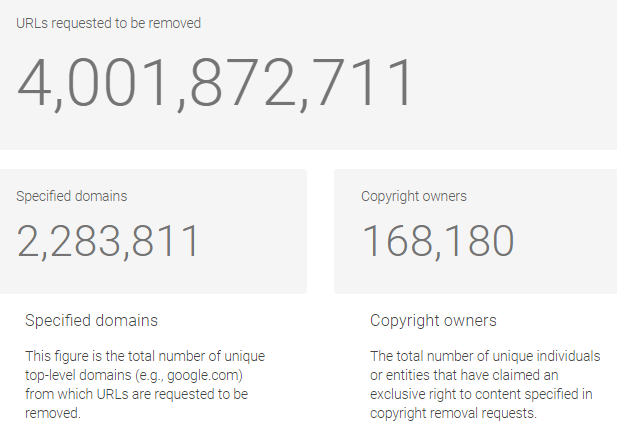Click 'exclusive right to content specified in' line
This screenshot has height=437, width=617.
pos(481,394)
